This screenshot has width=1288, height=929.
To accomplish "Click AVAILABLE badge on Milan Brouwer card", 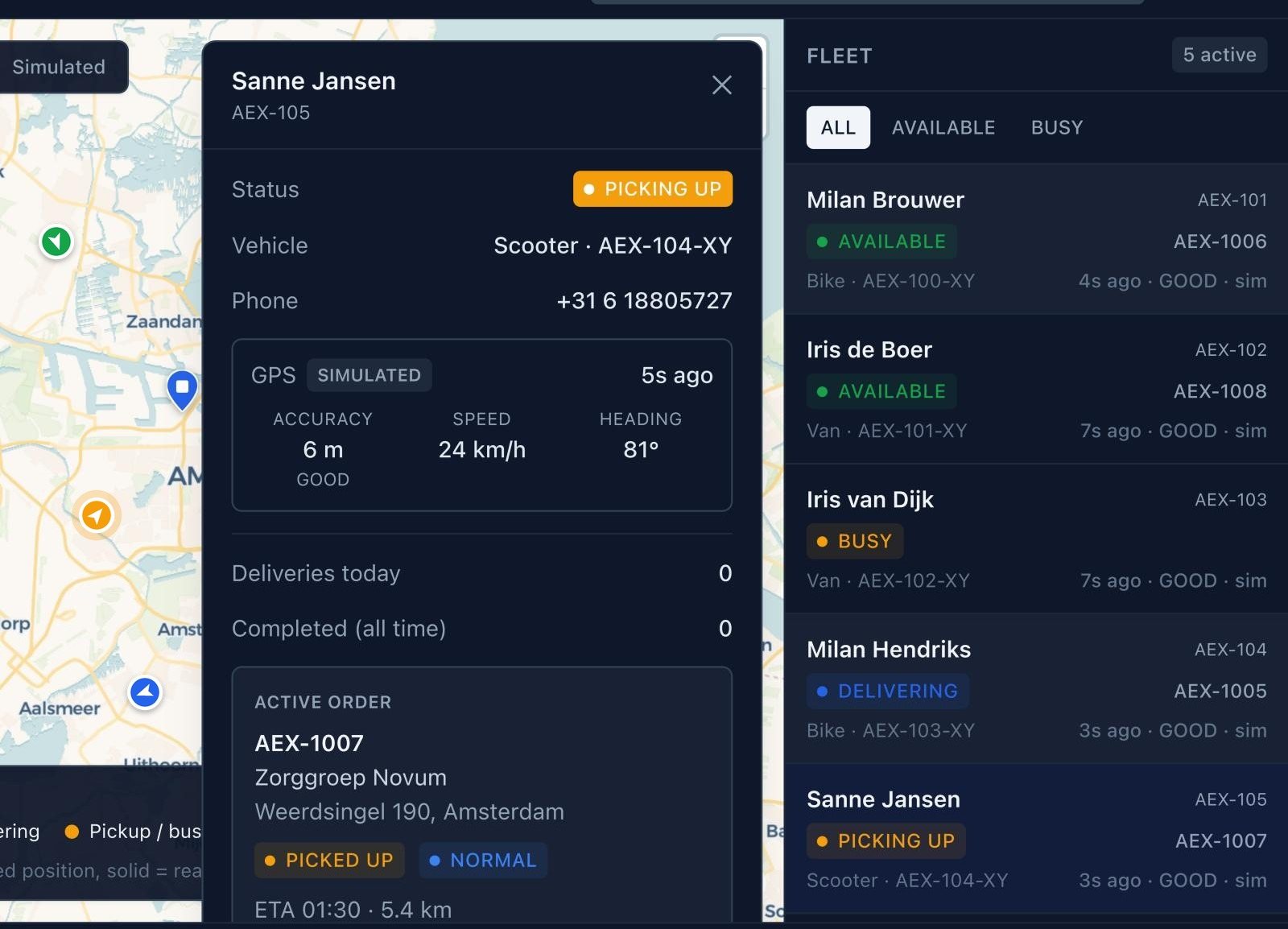I will click(x=881, y=242).
